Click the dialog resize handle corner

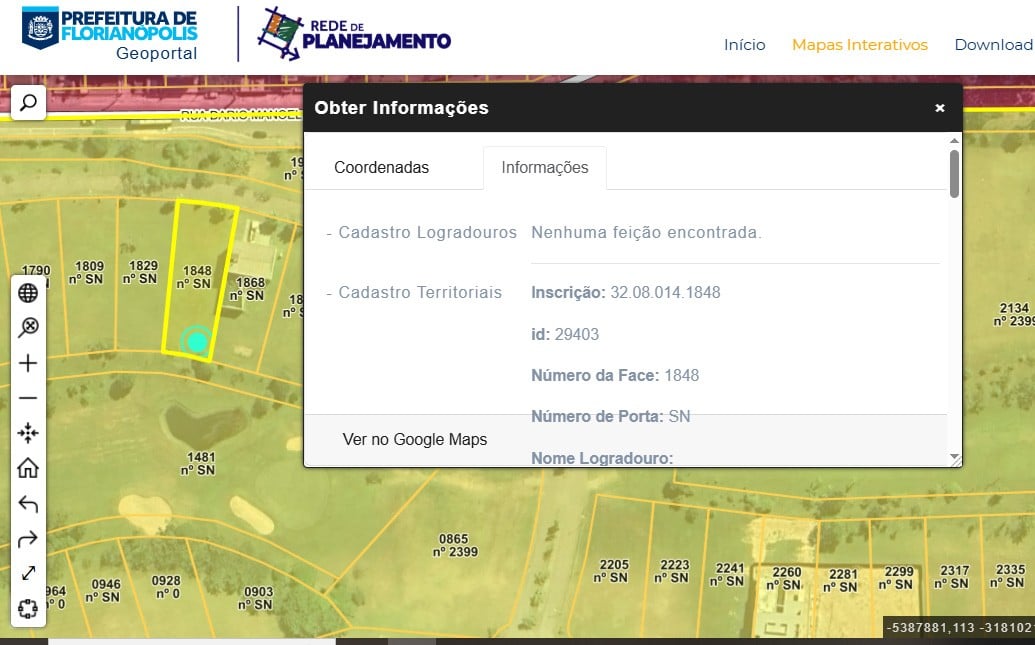coord(955,459)
